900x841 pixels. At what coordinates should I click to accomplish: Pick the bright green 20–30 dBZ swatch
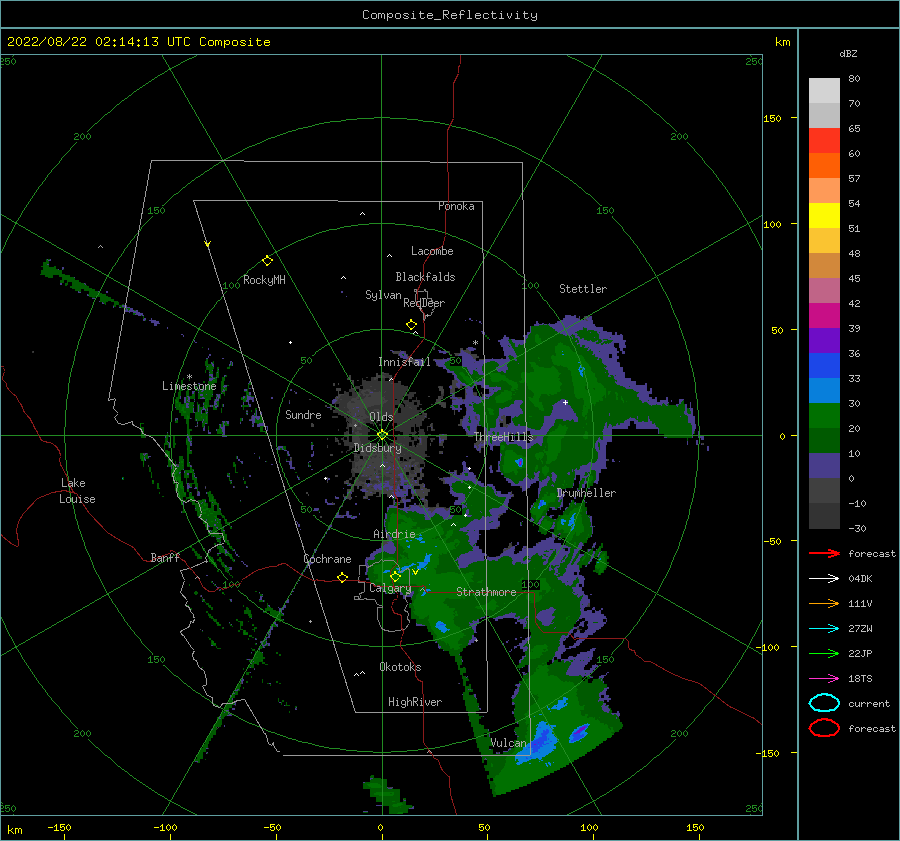point(824,416)
